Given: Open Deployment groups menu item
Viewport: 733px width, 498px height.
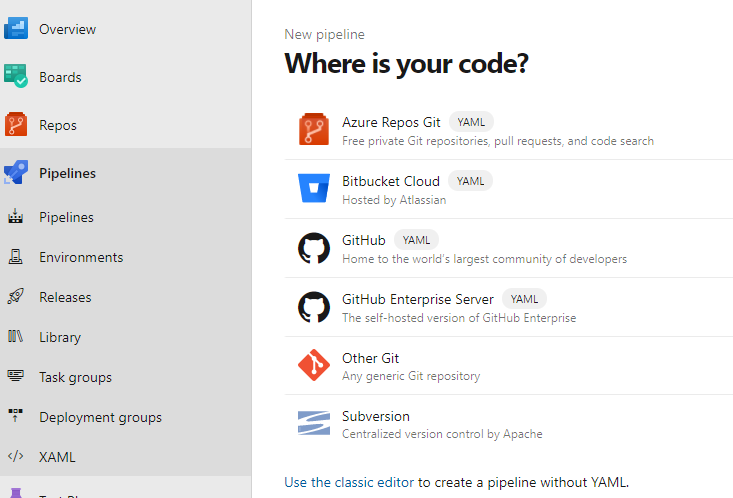Looking at the screenshot, I should pyautogui.click(x=100, y=417).
